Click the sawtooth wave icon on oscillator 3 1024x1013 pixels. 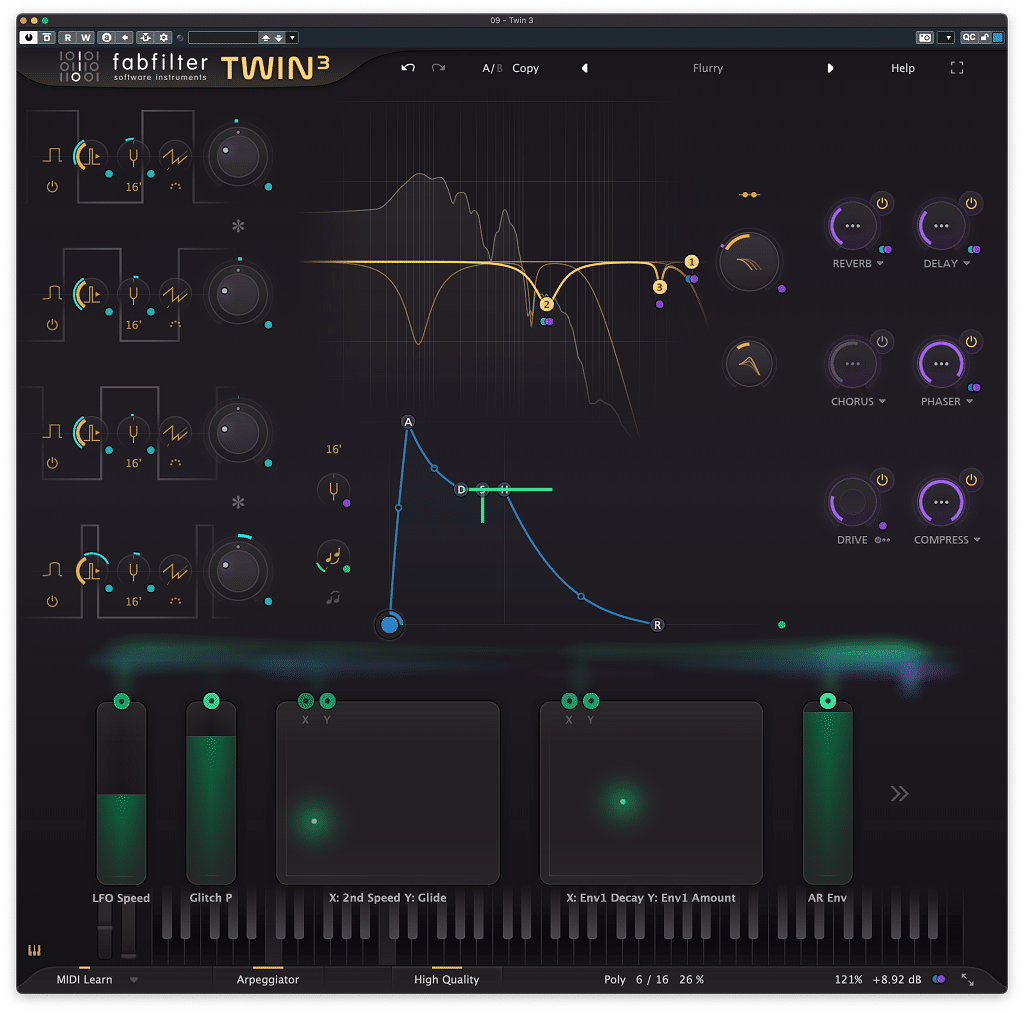[175, 433]
